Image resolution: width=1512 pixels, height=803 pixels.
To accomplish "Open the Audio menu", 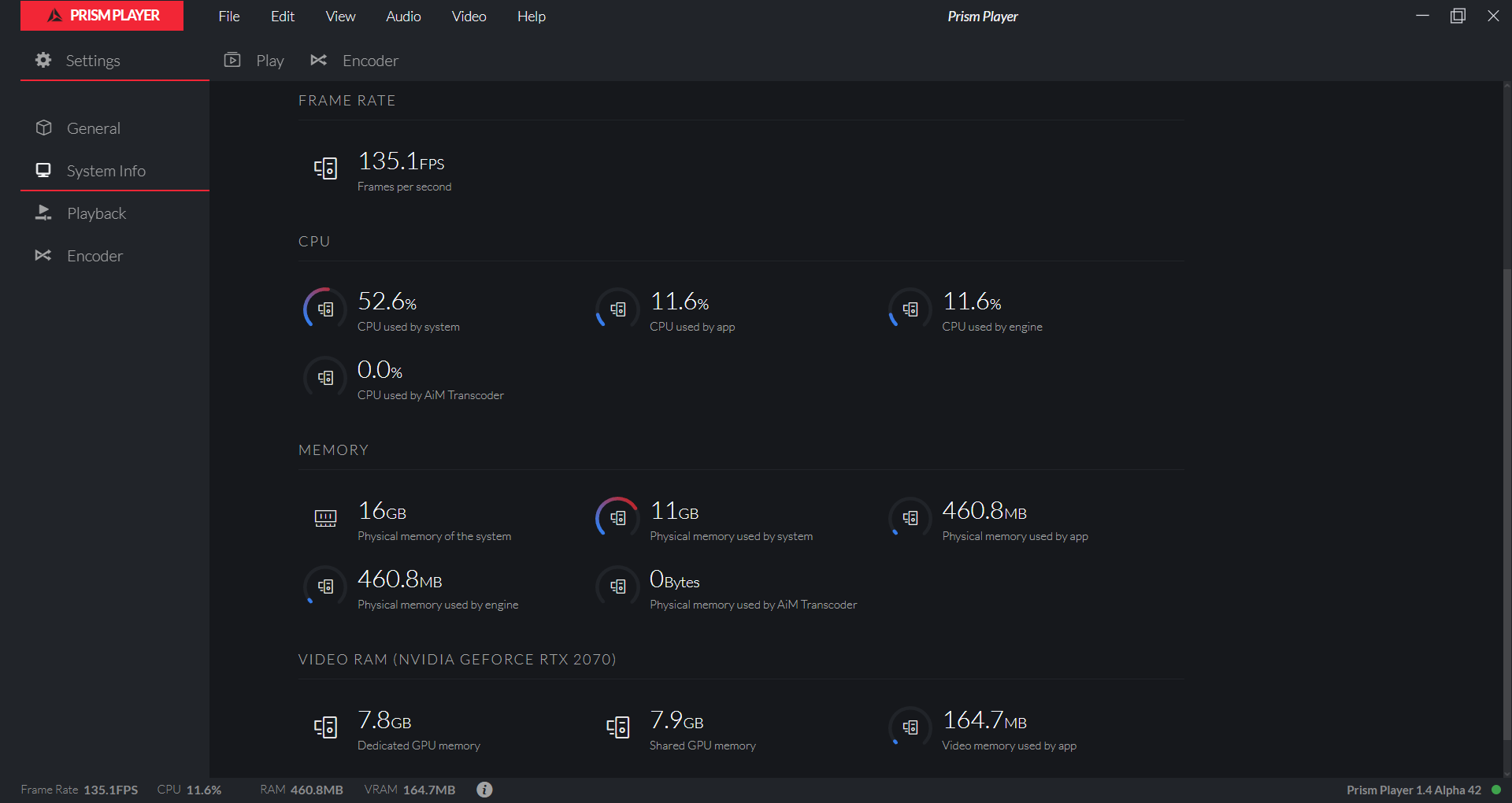I will coord(403,17).
